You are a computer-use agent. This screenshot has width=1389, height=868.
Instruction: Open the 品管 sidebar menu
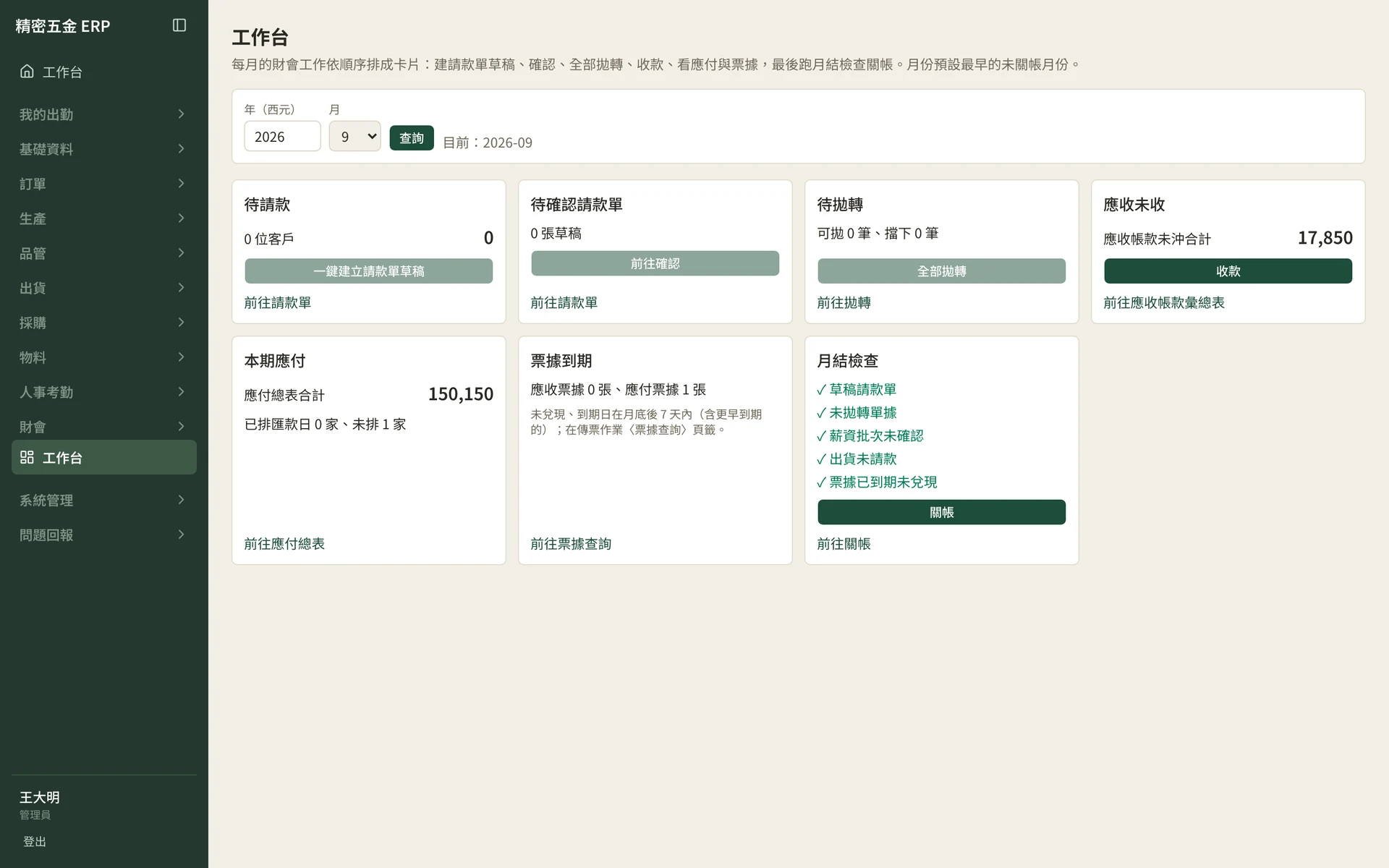tap(104, 253)
